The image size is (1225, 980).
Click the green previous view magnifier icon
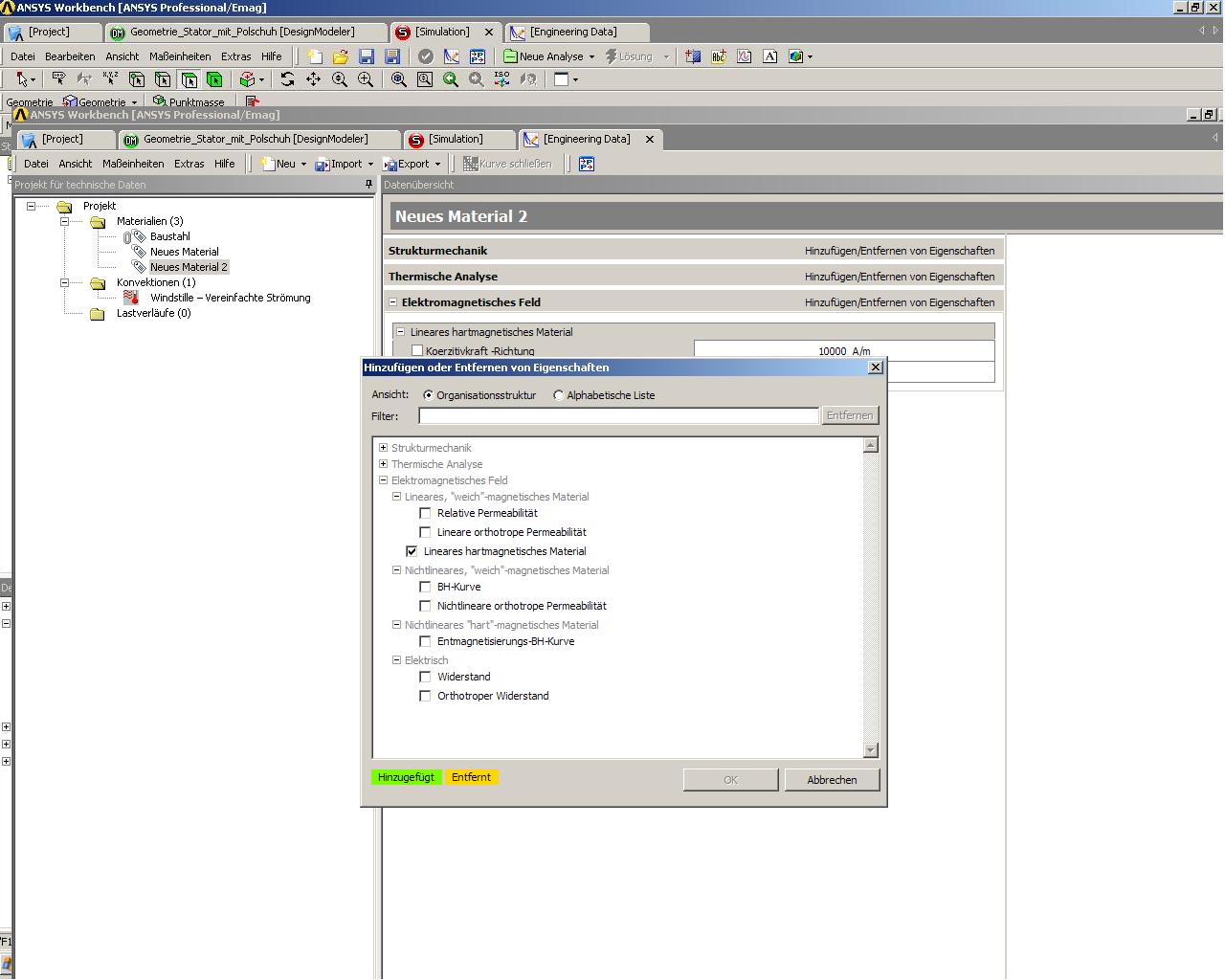pyautogui.click(x=450, y=79)
